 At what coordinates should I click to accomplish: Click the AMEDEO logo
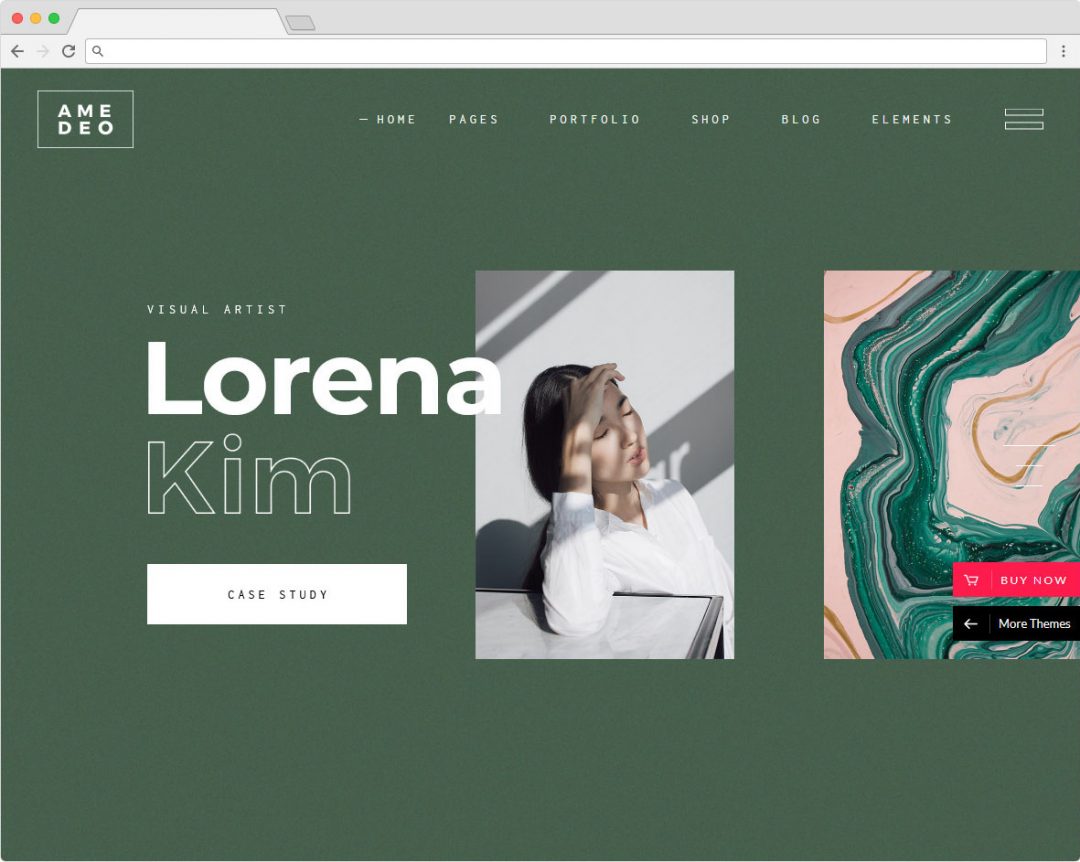click(85, 119)
